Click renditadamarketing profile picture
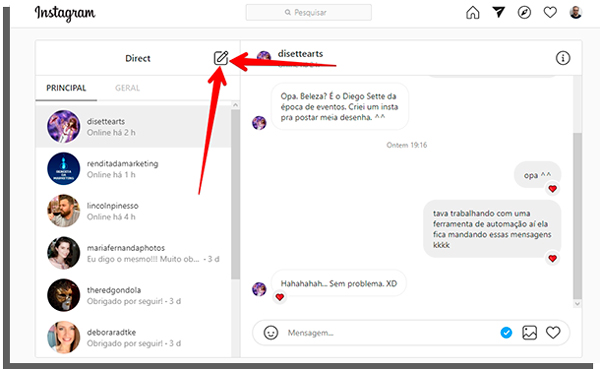 (64, 168)
